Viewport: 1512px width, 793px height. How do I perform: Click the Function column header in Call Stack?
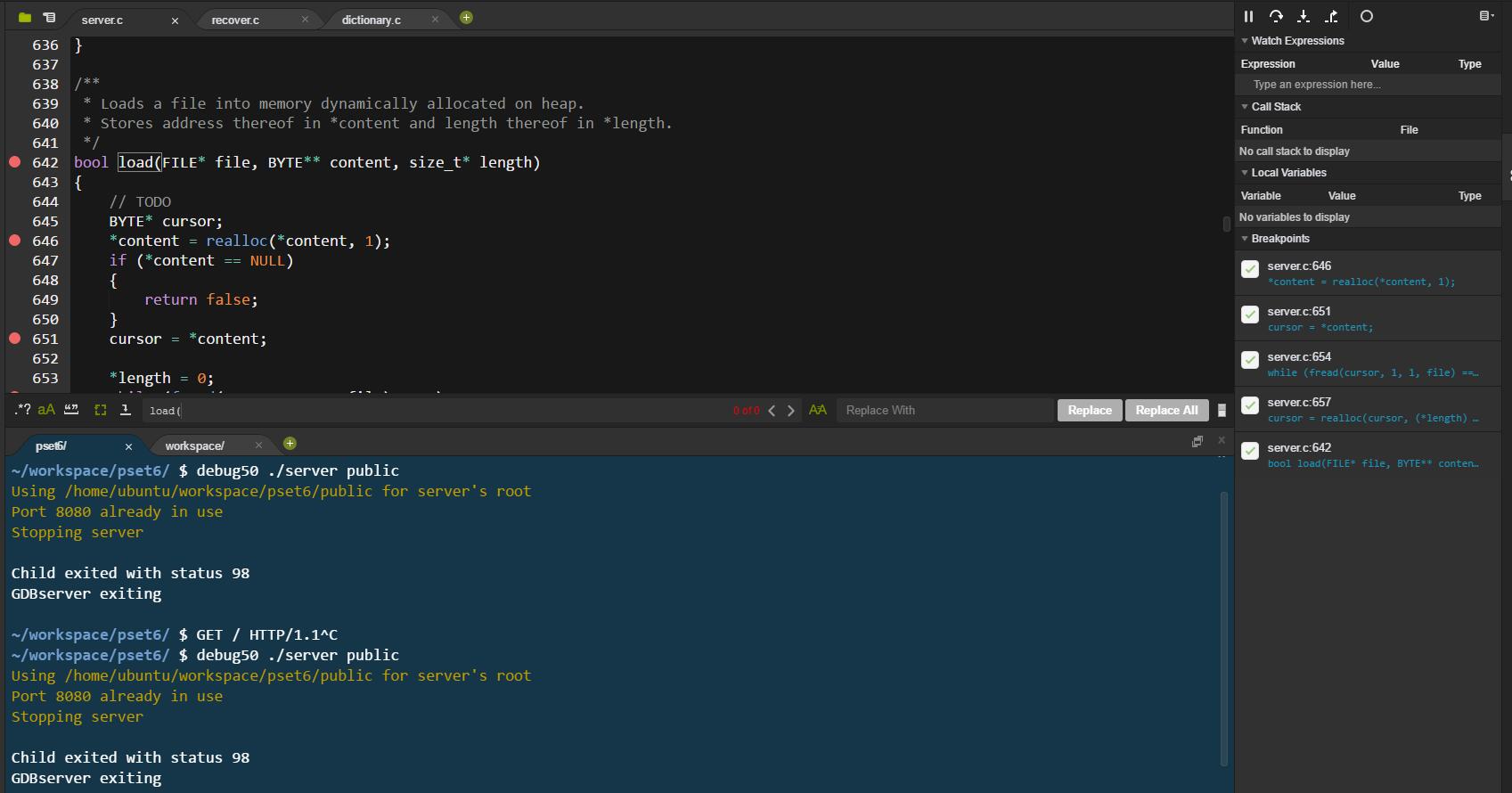coord(1262,130)
